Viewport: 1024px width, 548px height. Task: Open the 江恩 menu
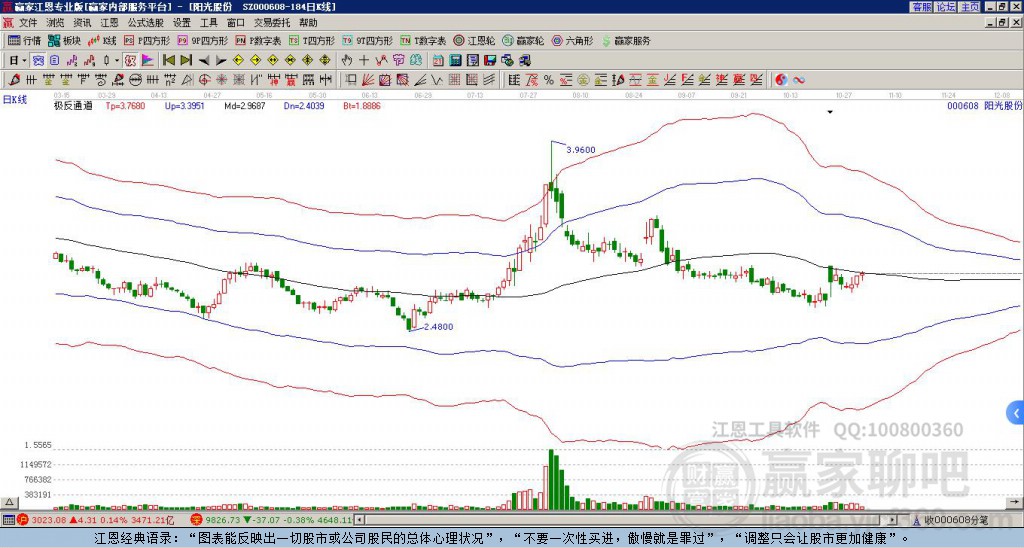[109, 23]
